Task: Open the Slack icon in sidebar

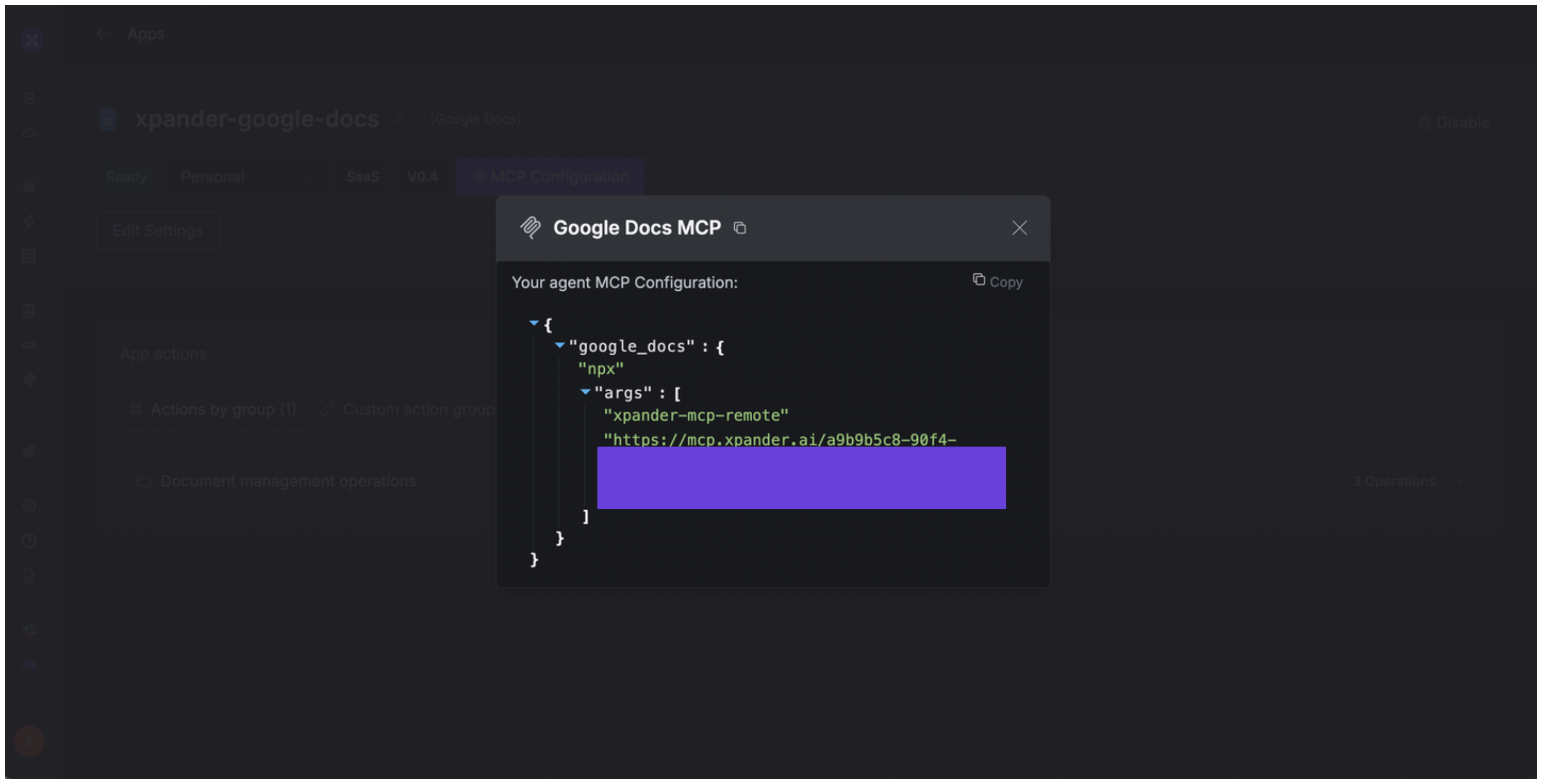Action: point(29,630)
